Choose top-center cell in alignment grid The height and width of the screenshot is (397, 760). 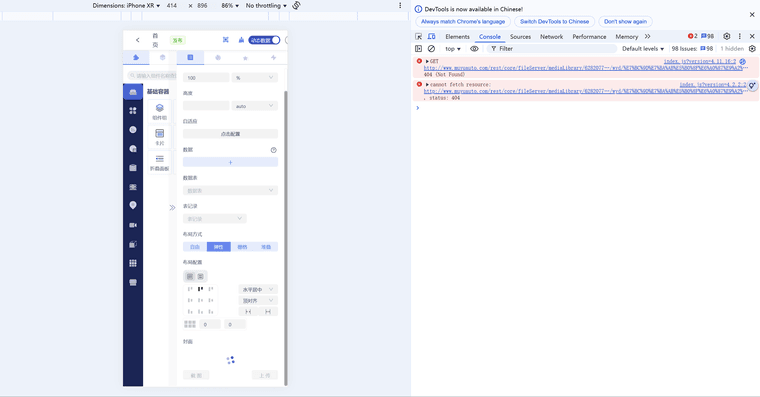click(200, 289)
